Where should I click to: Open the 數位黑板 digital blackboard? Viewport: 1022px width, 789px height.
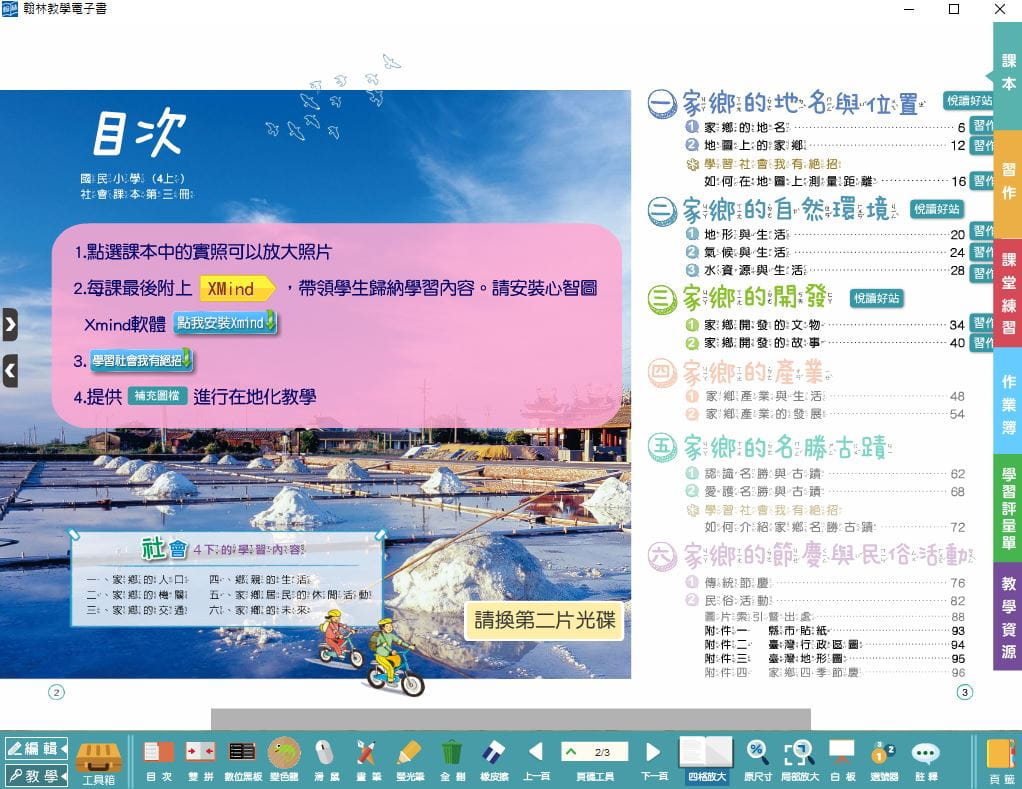point(242,760)
